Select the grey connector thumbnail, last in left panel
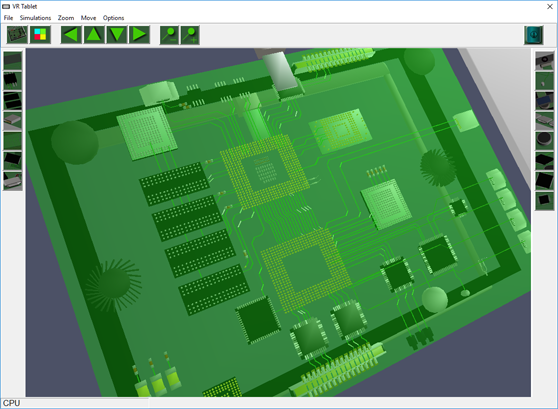The width and height of the screenshot is (558, 409). tap(13, 181)
